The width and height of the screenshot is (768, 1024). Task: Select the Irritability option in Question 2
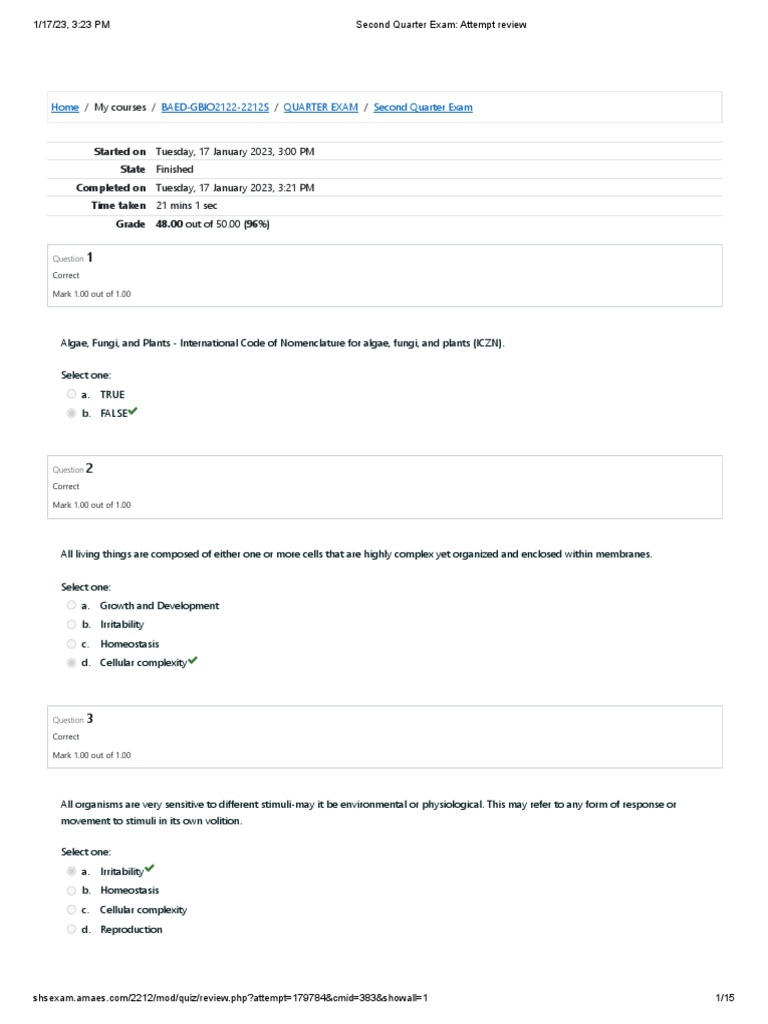71,624
